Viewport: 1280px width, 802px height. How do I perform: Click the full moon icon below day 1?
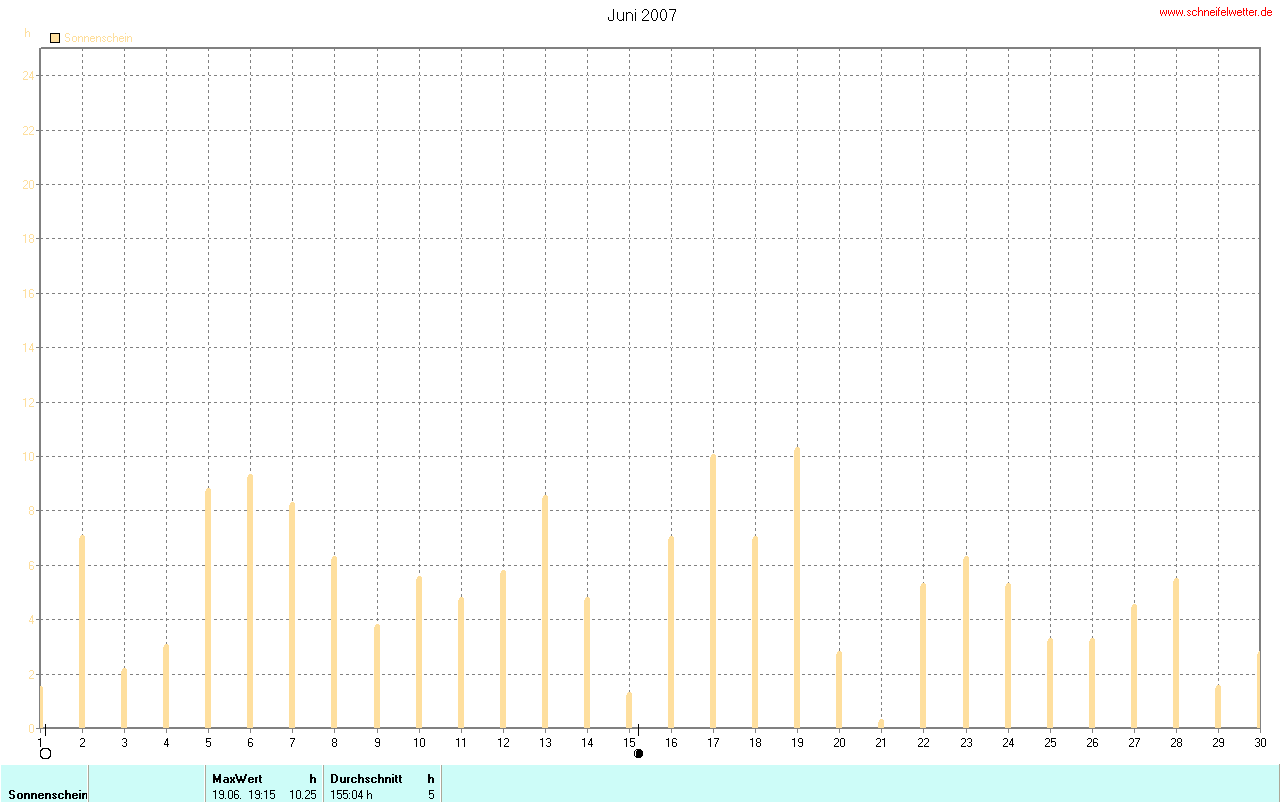[45, 753]
